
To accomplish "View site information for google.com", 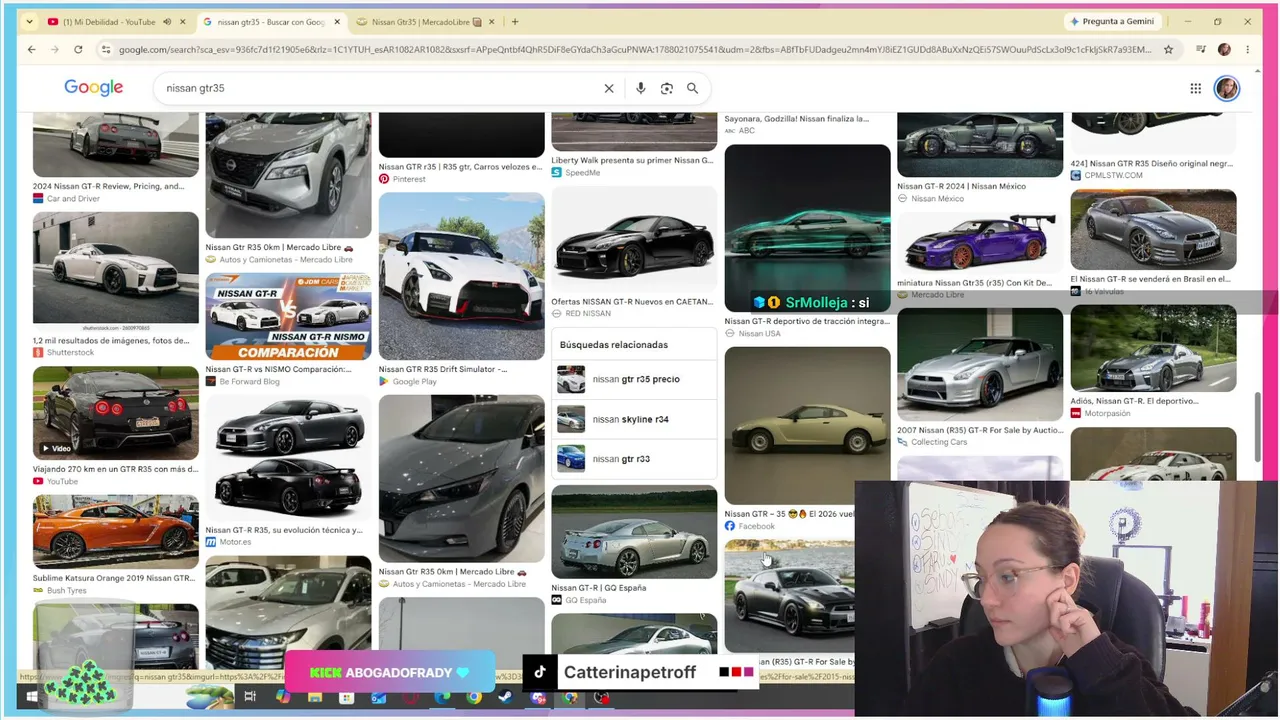I will tap(105, 49).
